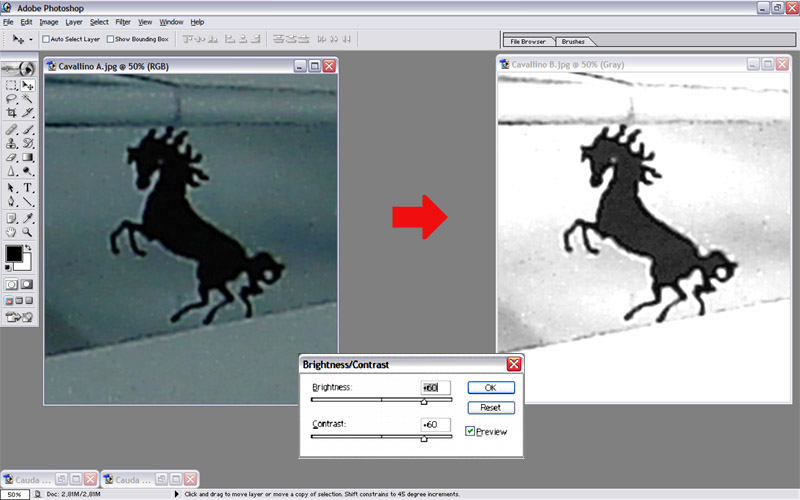This screenshot has width=800, height=500.
Task: Select the Clone Stamp tool
Action: tap(11, 143)
